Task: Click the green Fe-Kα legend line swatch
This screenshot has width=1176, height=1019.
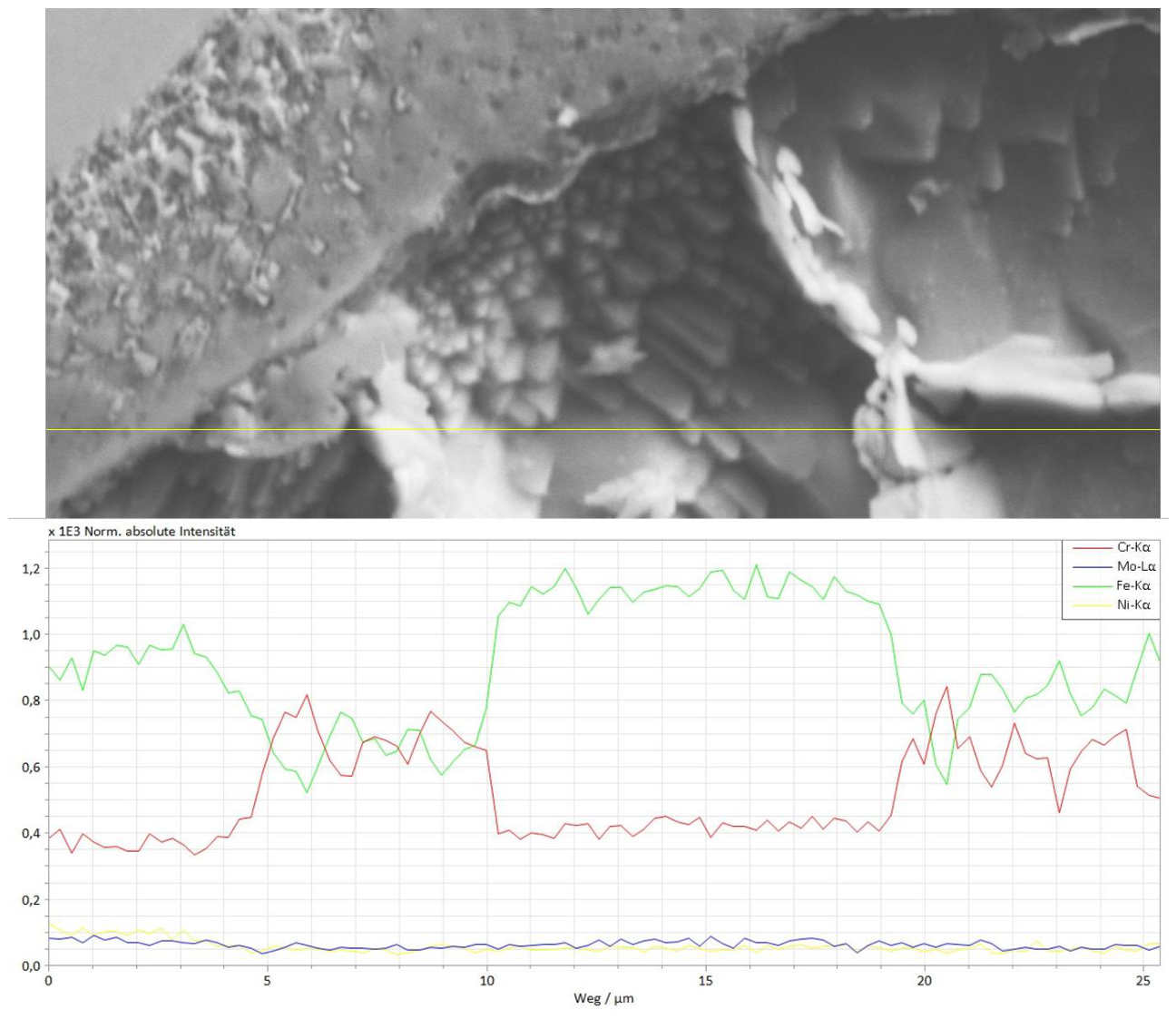Action: 1092,586
